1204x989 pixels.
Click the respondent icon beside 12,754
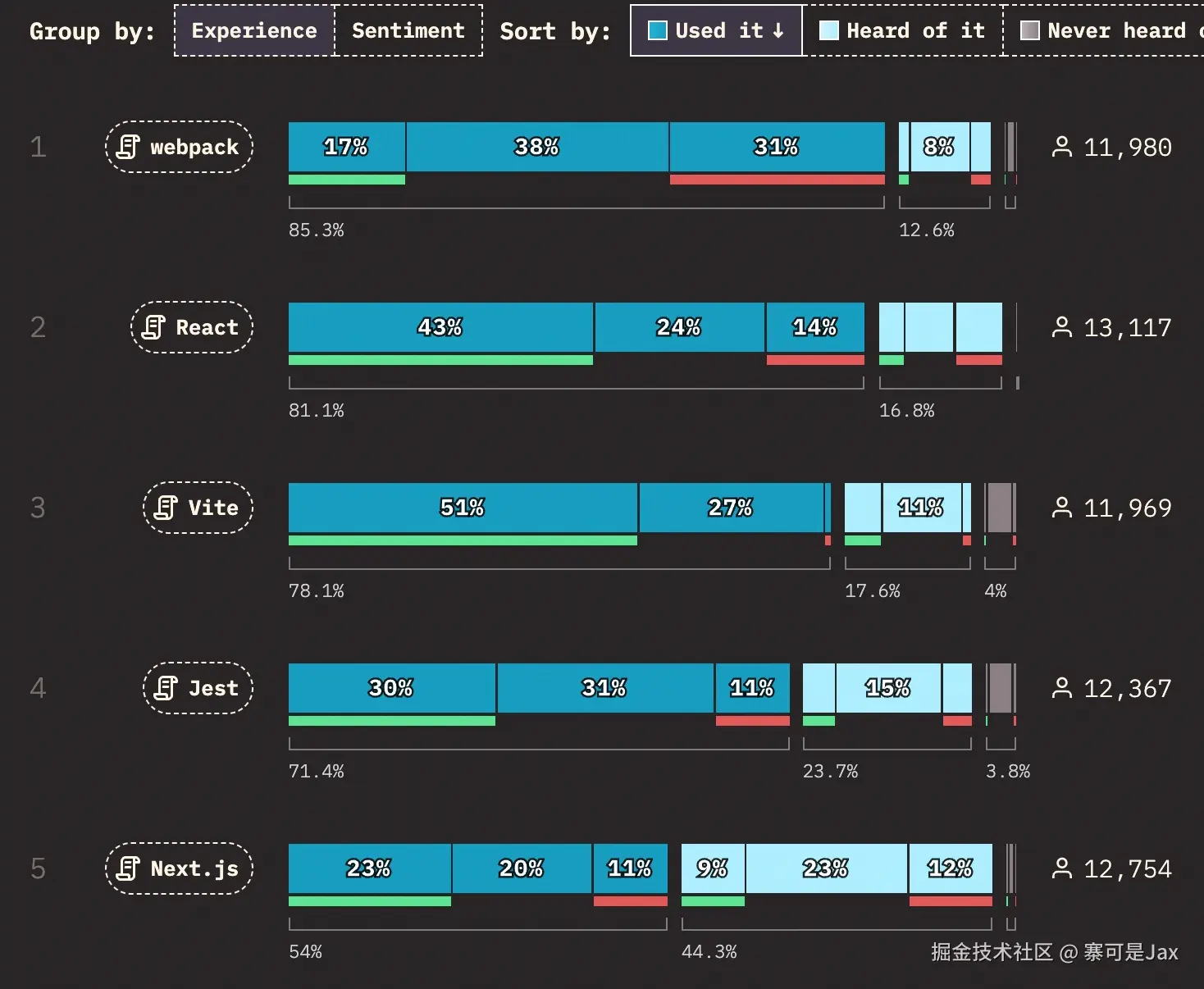tap(1062, 868)
